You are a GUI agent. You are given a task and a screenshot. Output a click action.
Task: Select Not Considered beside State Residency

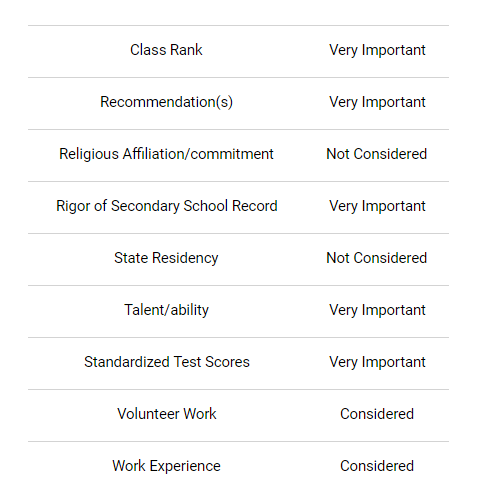[377, 258]
